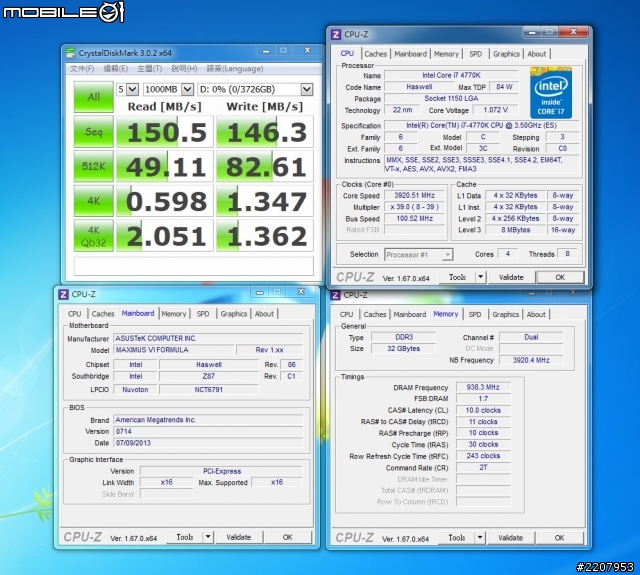Viewport: 640px width, 575px height.
Task: Switch to Caches tab in top-right CPU-Z
Action: click(376, 54)
